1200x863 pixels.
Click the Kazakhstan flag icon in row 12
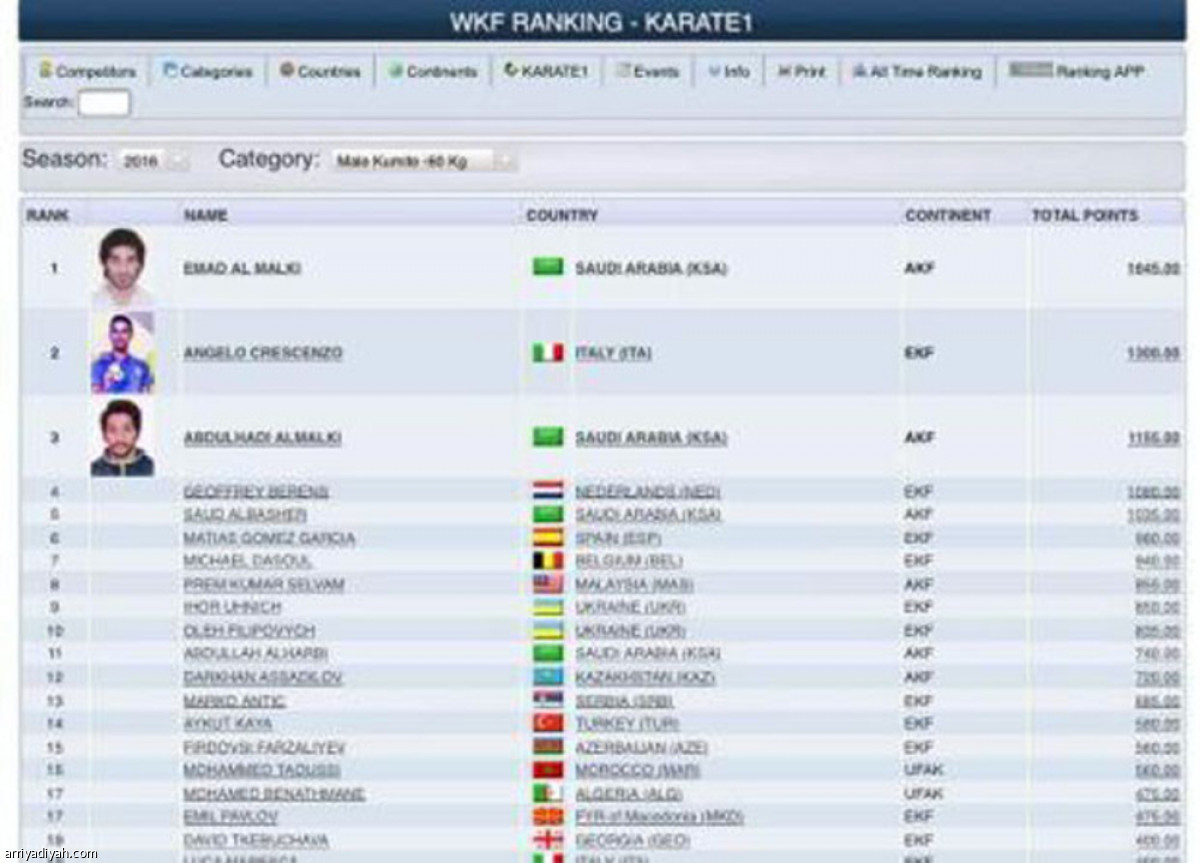click(547, 677)
